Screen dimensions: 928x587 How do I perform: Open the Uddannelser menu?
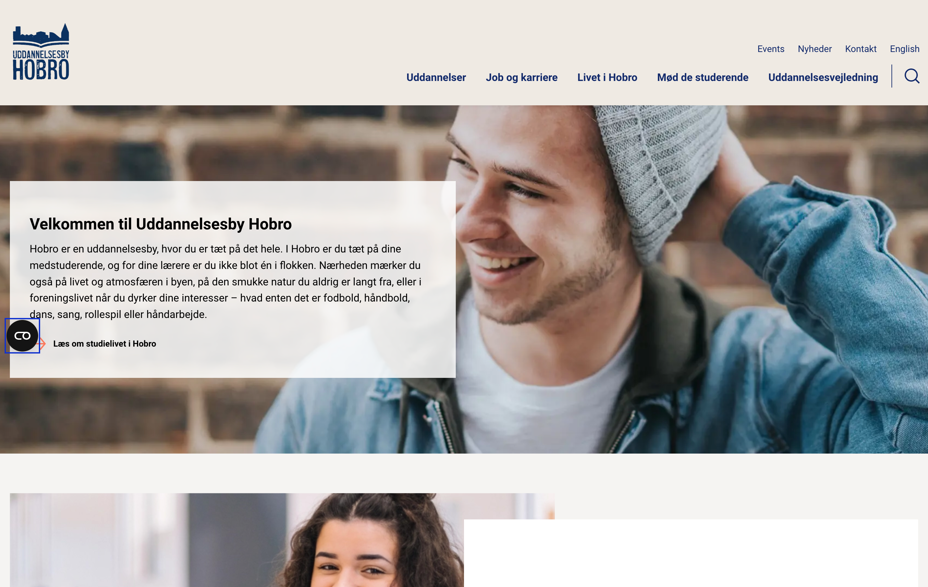[436, 78]
